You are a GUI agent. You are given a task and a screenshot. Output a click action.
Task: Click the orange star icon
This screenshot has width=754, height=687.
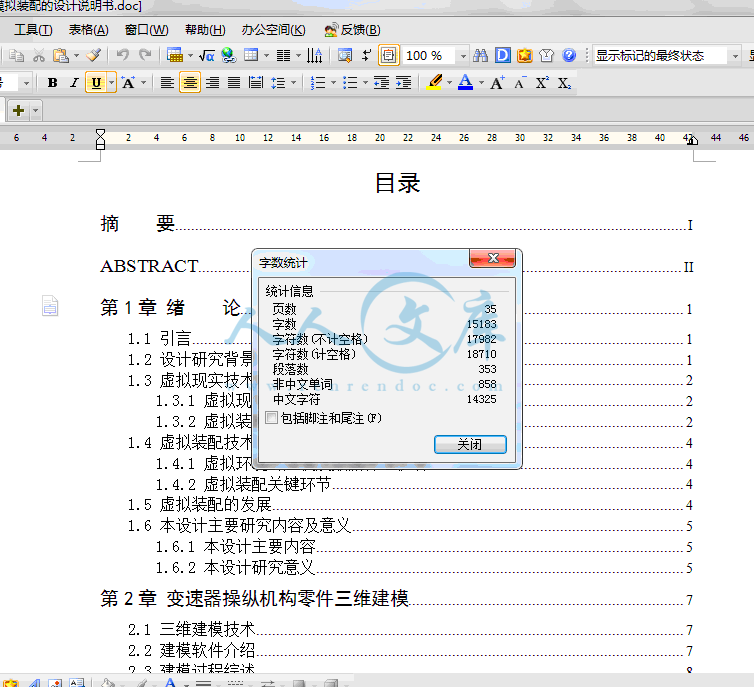(525, 55)
